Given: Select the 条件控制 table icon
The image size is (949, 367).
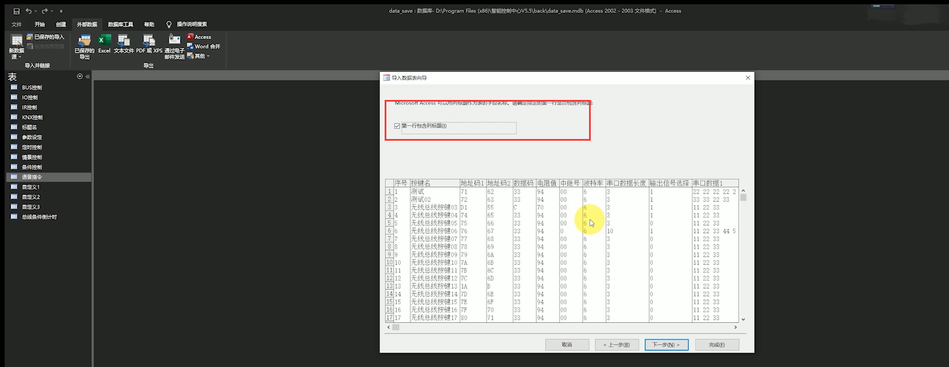Looking at the screenshot, I should click(x=14, y=167).
